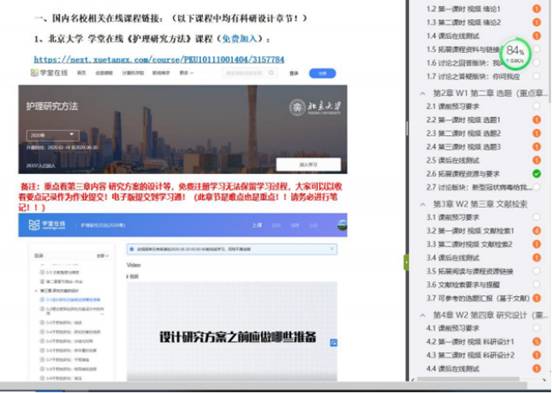Click orange icon next to 3.2 文献检索1
This screenshot has height=393, width=552.
(x=537, y=231)
